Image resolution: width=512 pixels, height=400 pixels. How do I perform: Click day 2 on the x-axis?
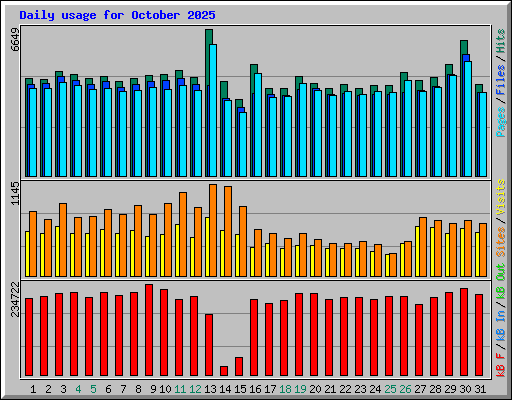click(x=48, y=389)
